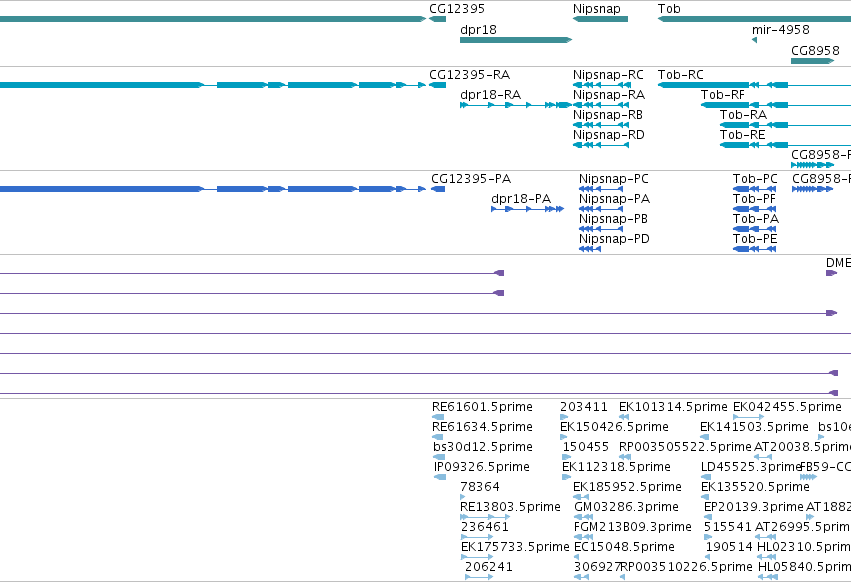
Task: Click the 236461 feature label
Action: 485,527
